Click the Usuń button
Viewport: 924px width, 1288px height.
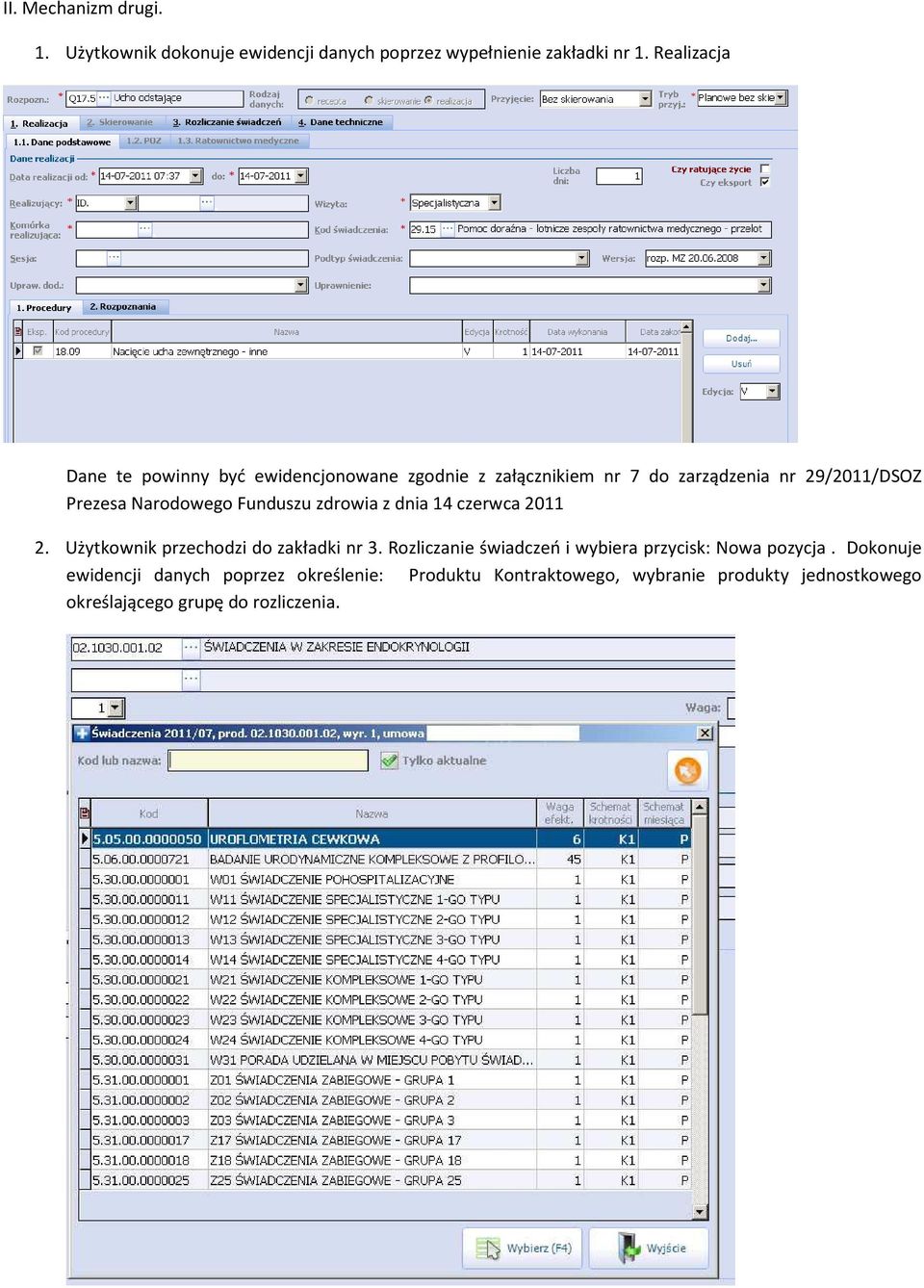point(741,364)
